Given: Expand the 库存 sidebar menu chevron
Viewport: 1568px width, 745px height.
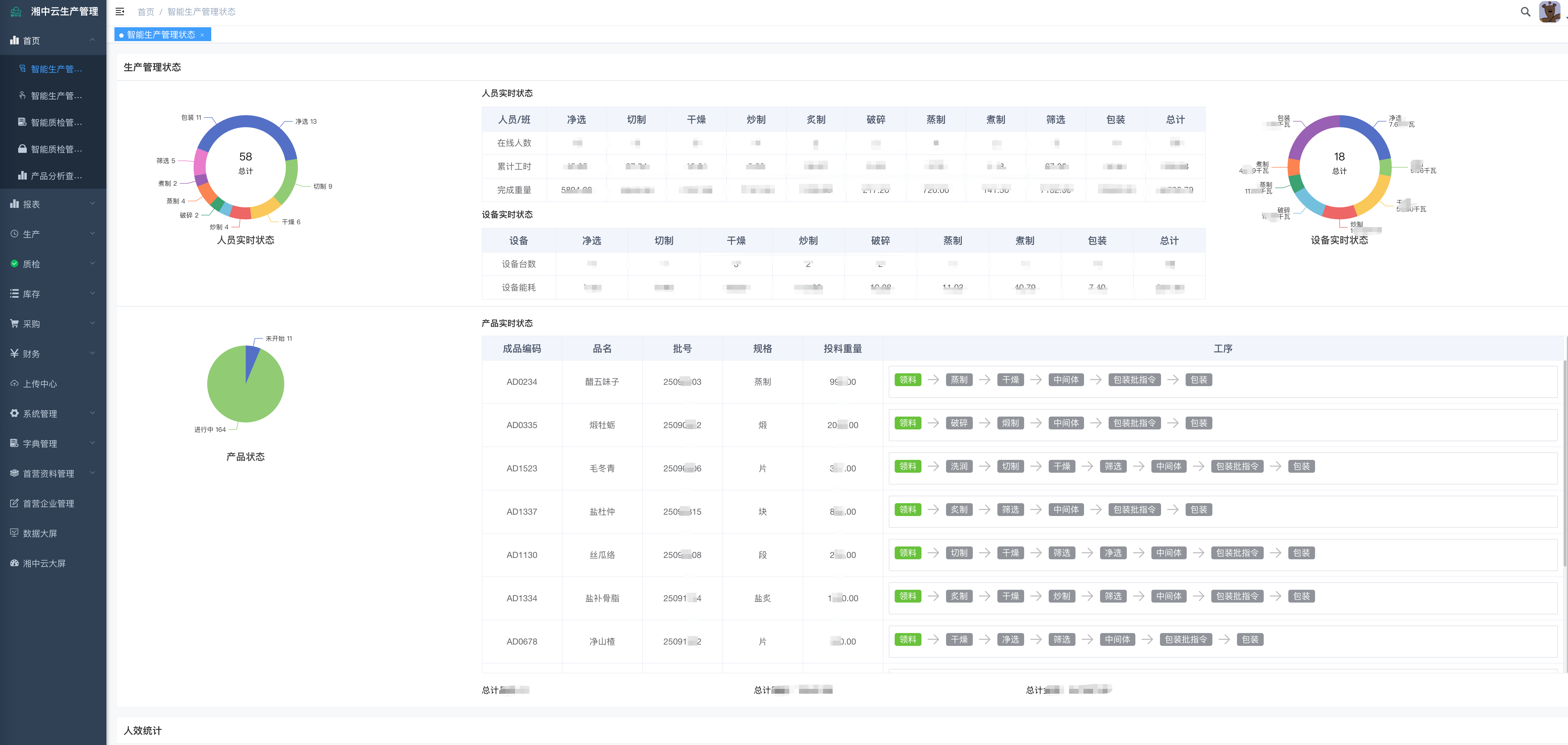Looking at the screenshot, I should point(93,294).
